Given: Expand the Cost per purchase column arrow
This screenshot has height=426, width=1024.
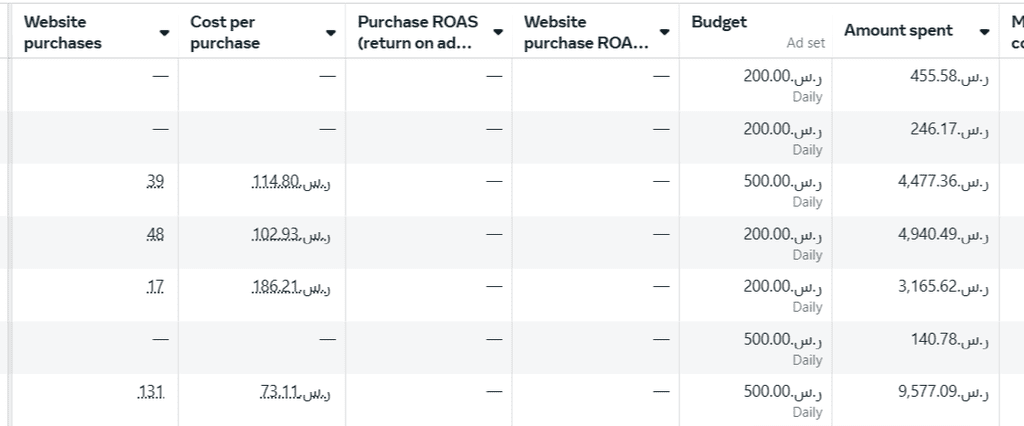Looking at the screenshot, I should [331, 32].
